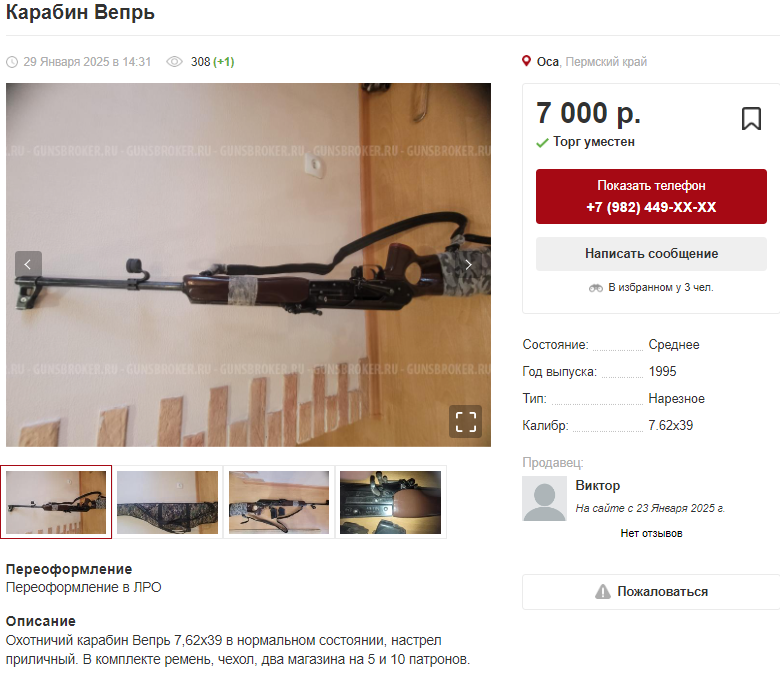The height and width of the screenshot is (674, 780).
Task: Click the binoculars icon next to favorites count
Action: [x=595, y=288]
